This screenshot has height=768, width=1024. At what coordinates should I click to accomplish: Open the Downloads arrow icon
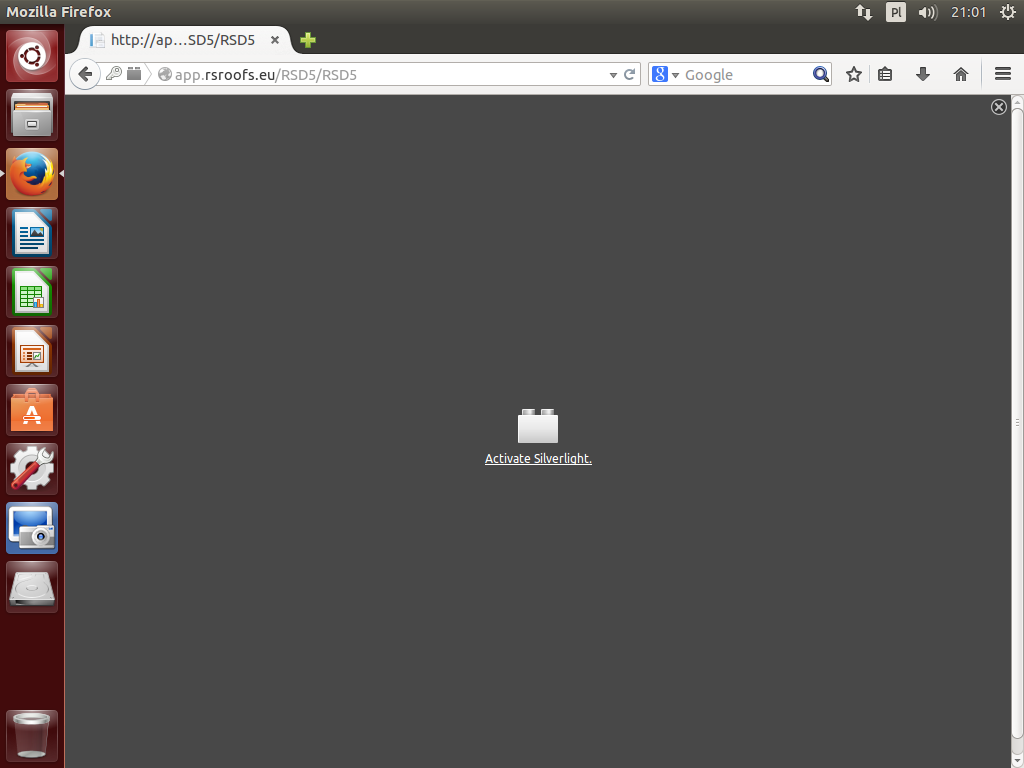coord(923,74)
